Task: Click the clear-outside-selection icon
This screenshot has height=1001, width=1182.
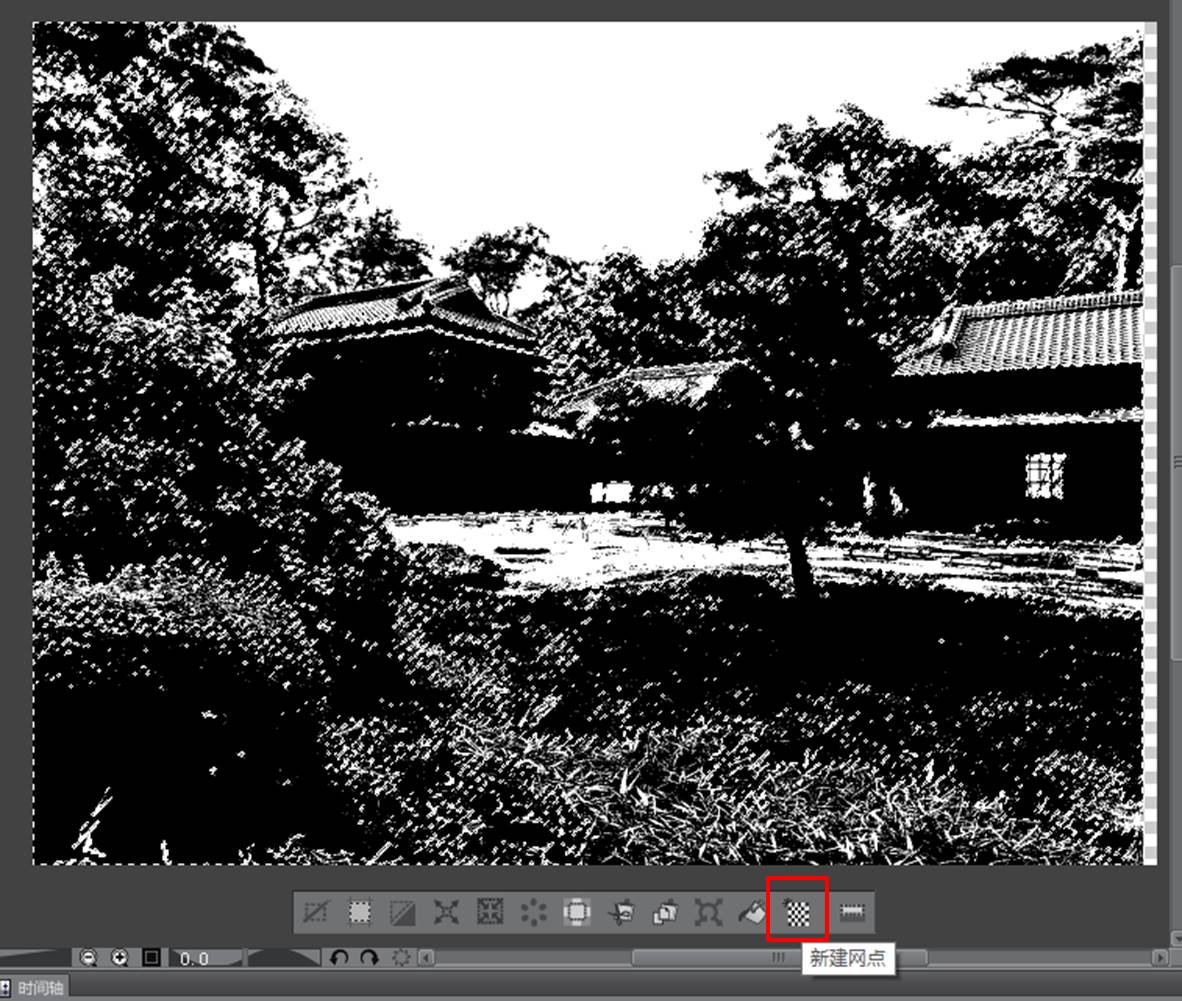Action: (577, 912)
